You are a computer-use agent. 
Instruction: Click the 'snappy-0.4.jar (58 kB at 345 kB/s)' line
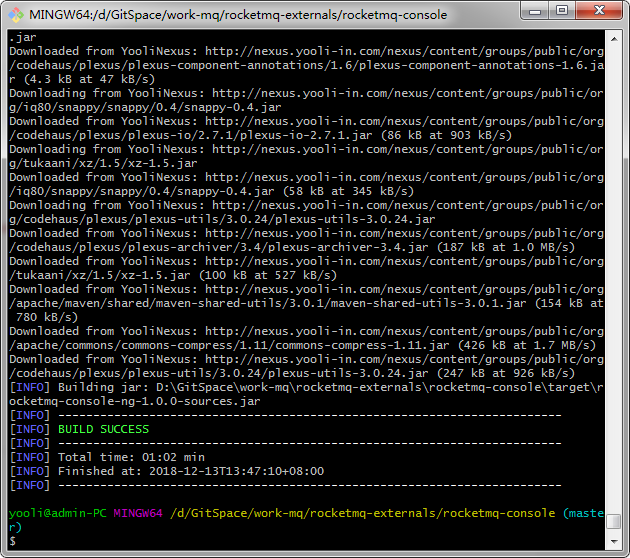click(211, 191)
